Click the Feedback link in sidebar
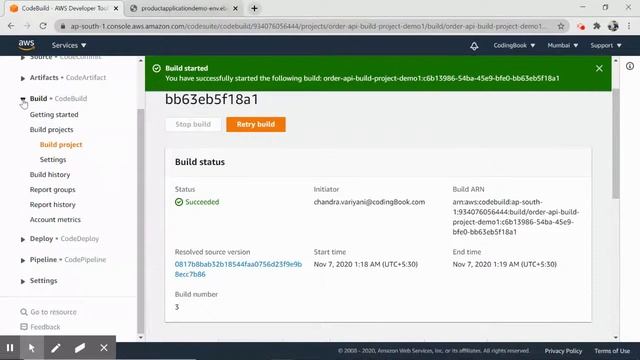The width and height of the screenshot is (640, 360). tap(45, 327)
